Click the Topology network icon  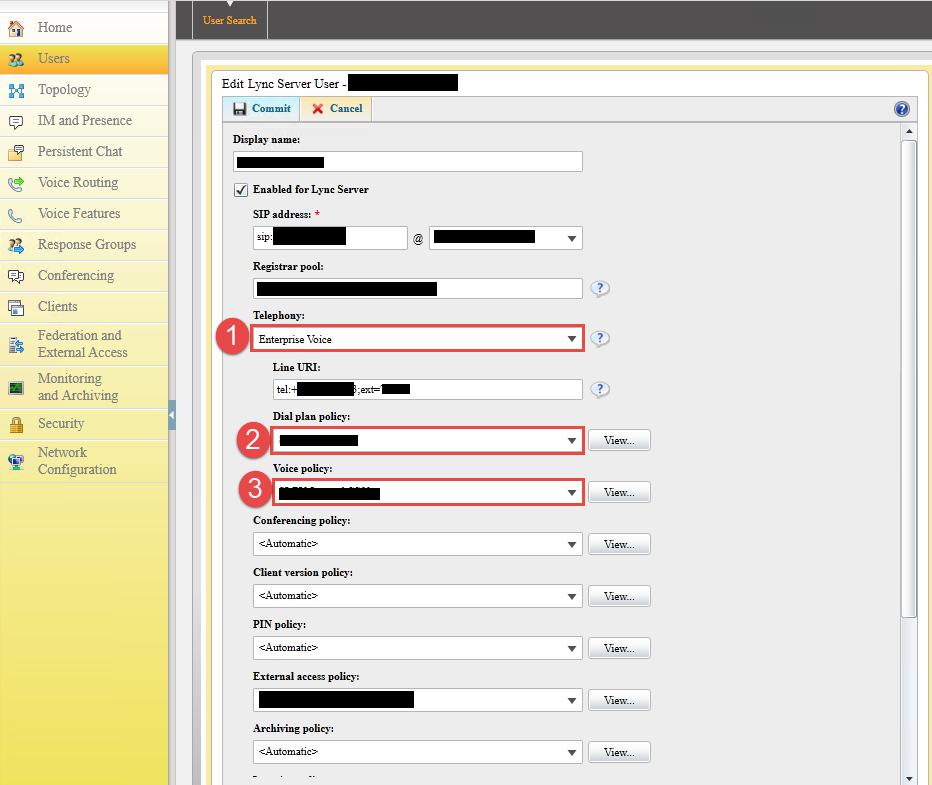click(x=16, y=90)
